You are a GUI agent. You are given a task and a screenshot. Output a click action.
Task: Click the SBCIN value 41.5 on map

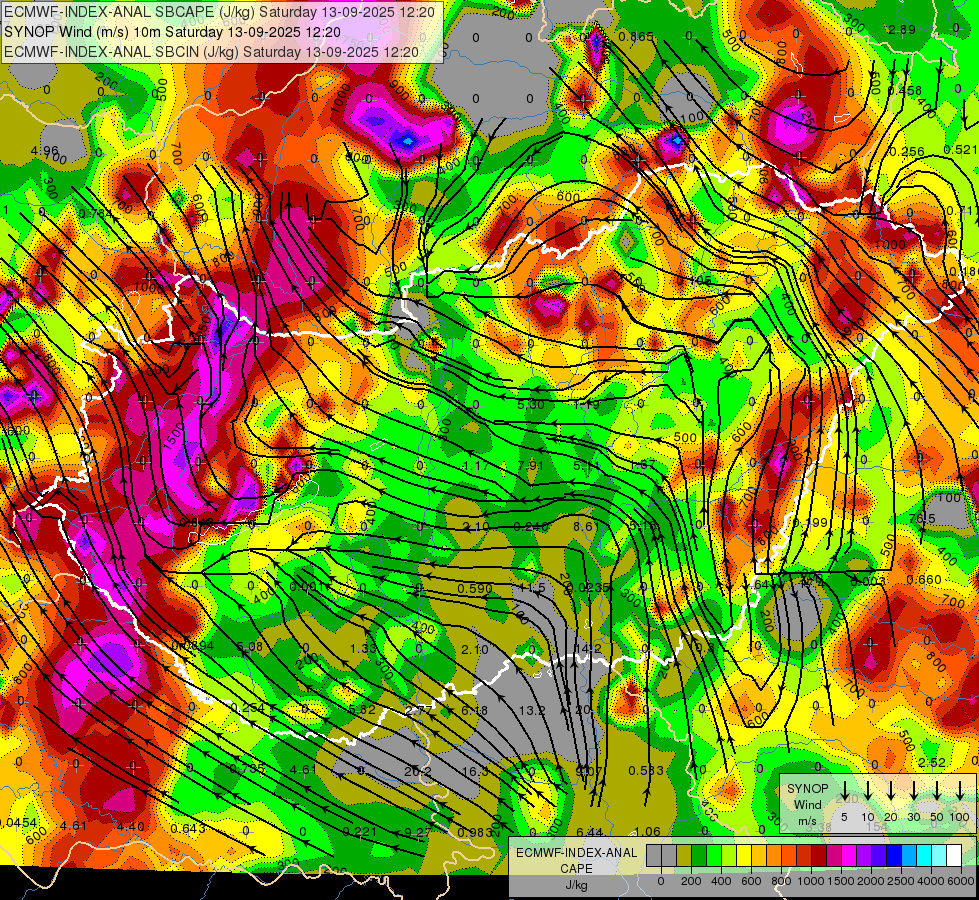(533, 588)
